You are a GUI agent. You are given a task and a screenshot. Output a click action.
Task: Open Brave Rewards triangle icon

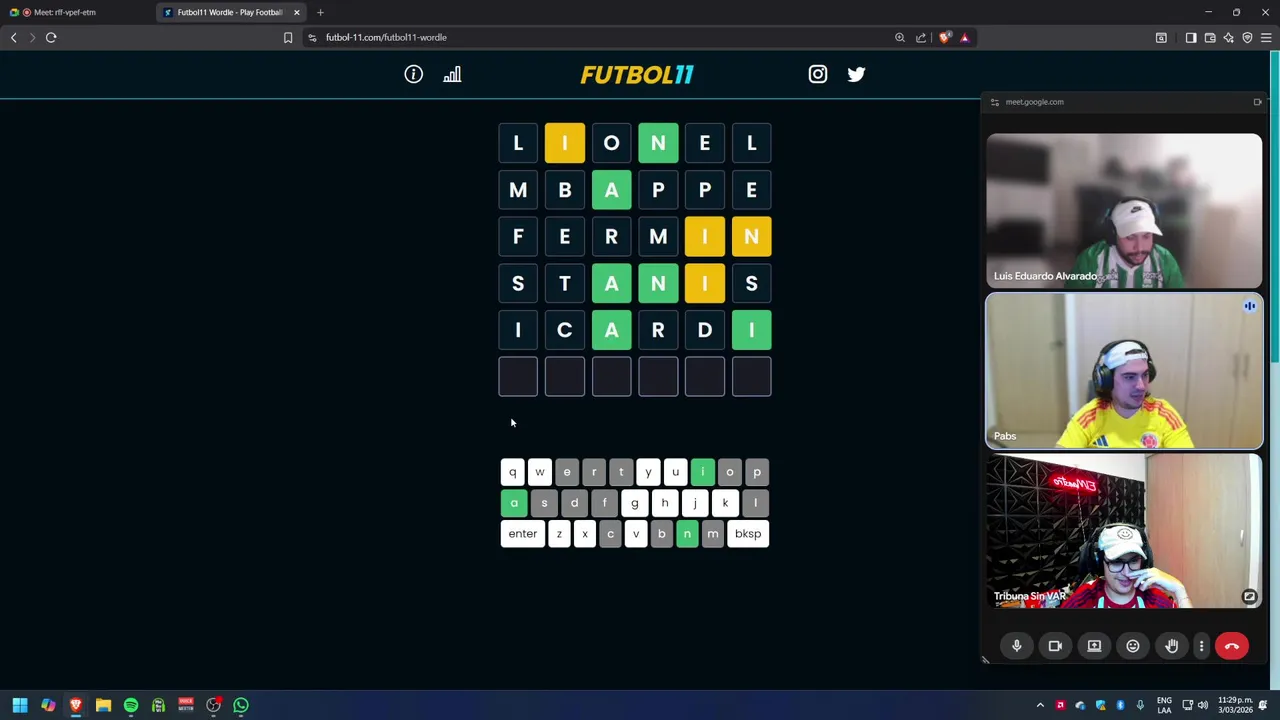[965, 37]
